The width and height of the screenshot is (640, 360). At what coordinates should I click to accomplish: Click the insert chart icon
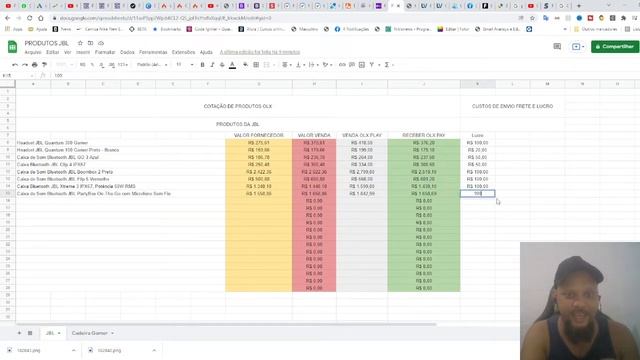click(x=362, y=65)
